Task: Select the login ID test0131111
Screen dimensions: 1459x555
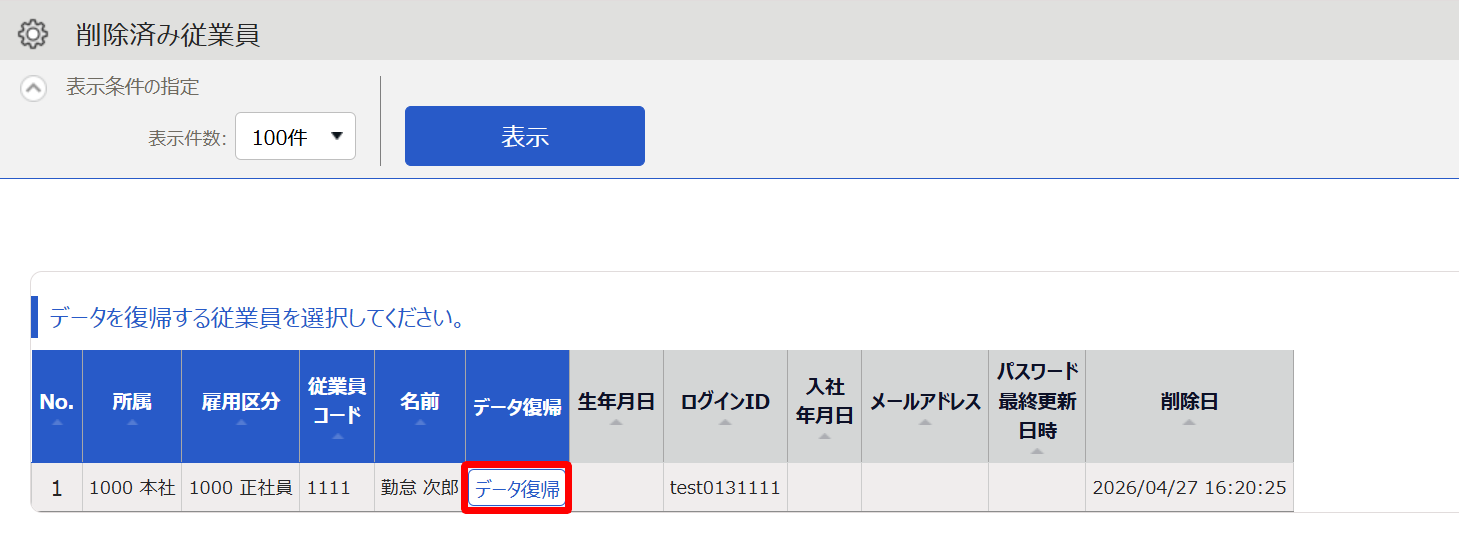Action: point(725,488)
